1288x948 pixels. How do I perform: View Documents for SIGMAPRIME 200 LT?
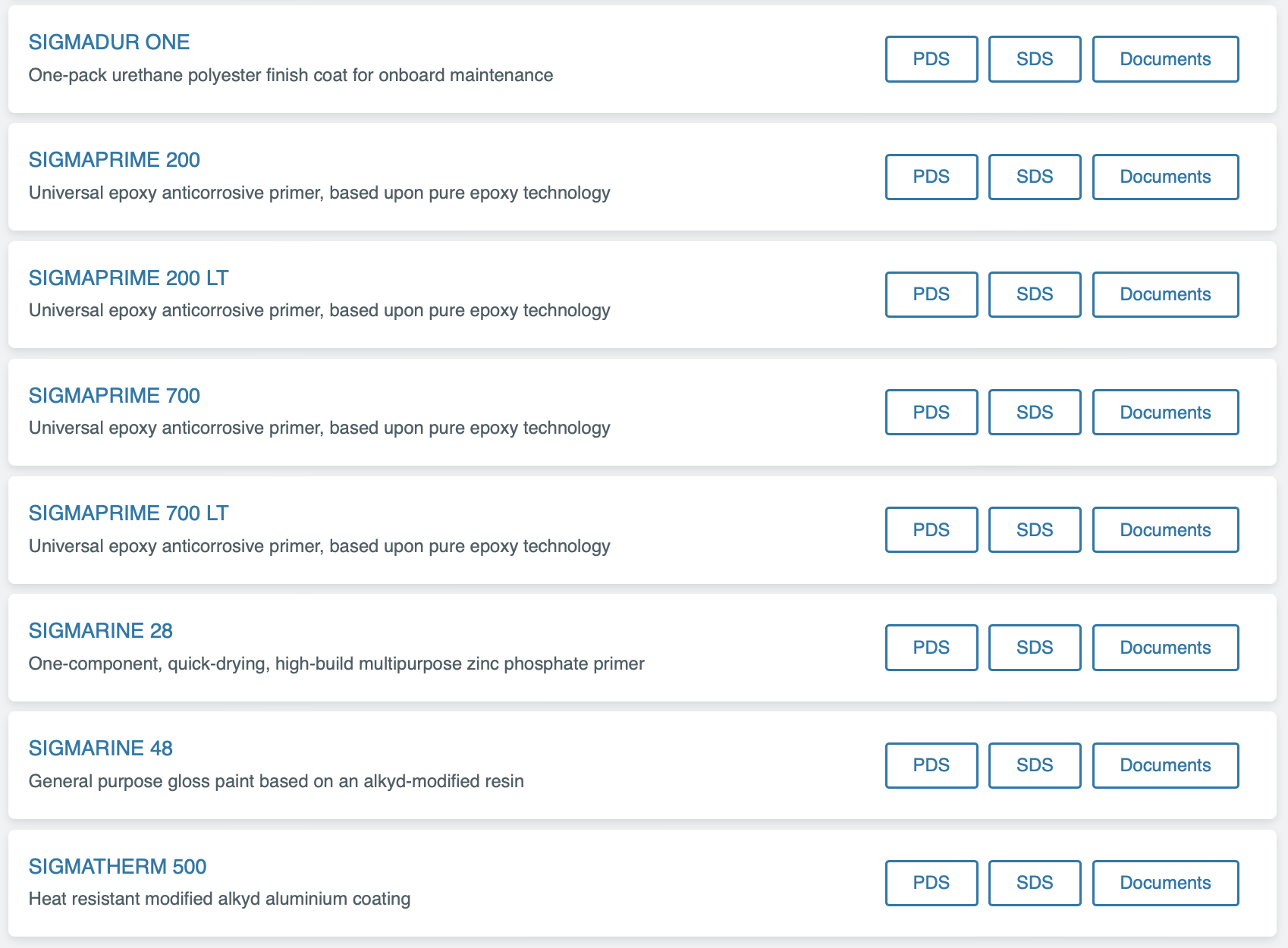1164,294
